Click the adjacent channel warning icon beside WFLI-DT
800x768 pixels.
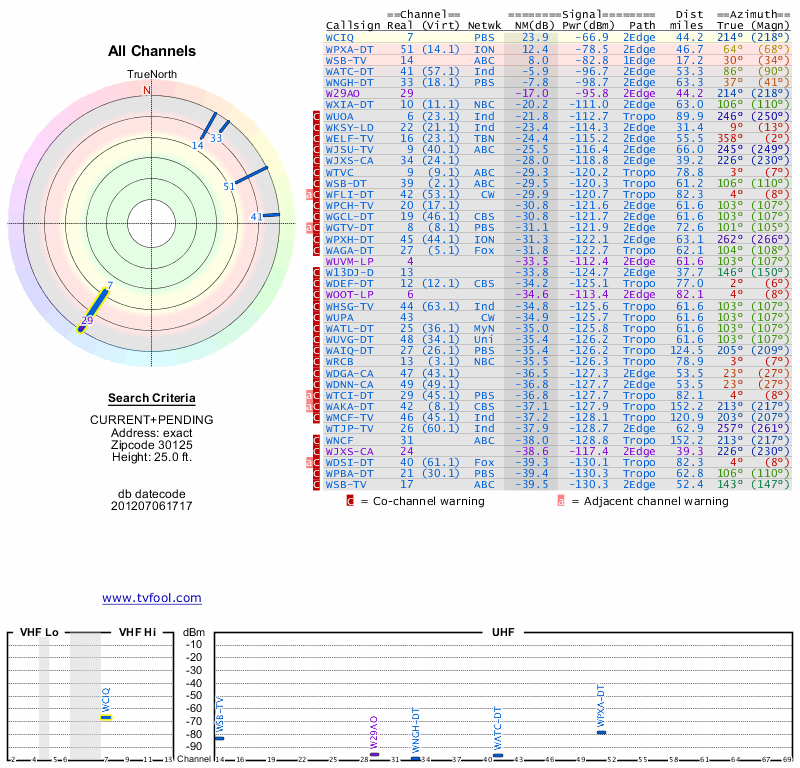[309, 193]
